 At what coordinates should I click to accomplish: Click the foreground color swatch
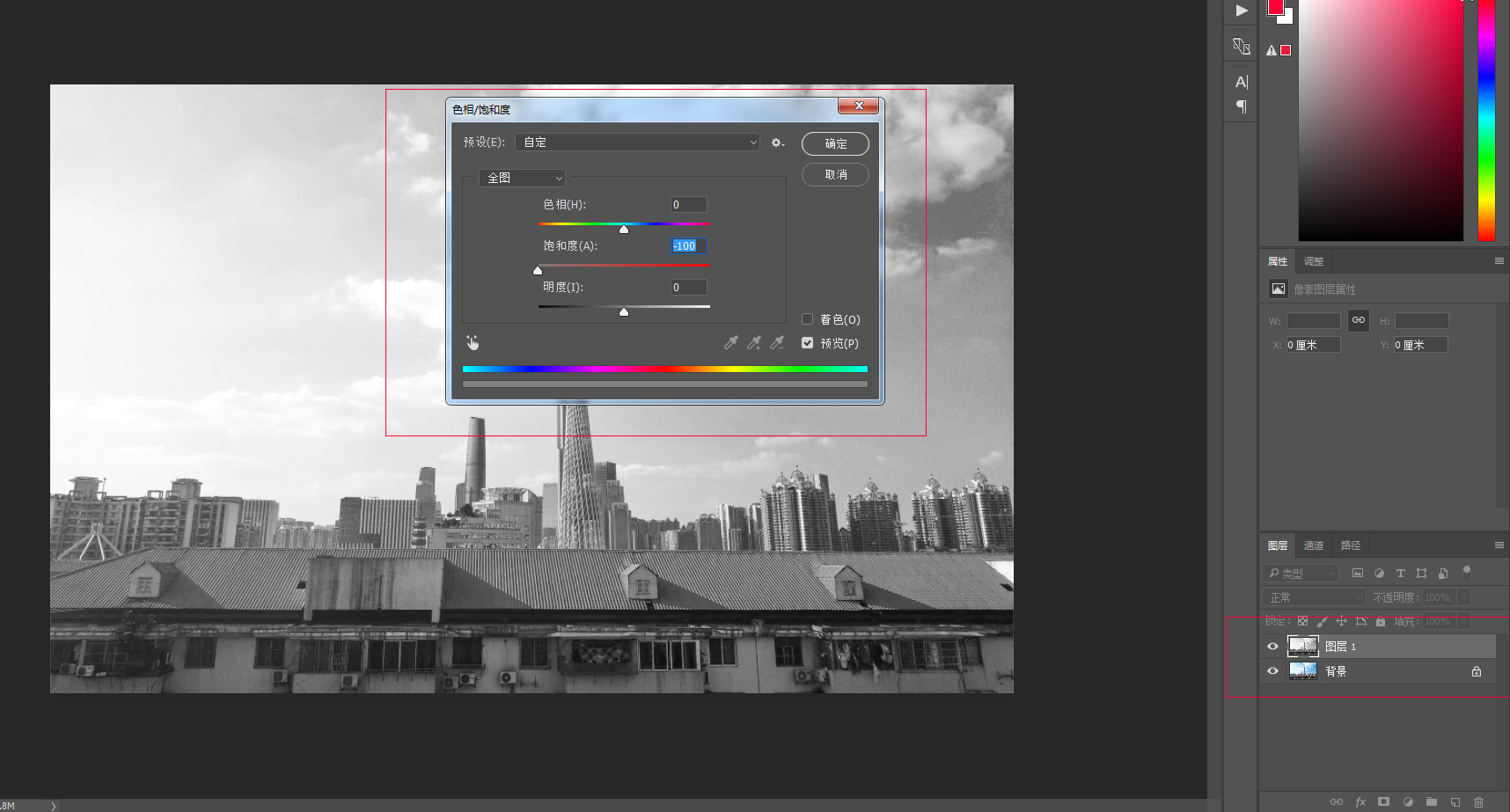[1275, 7]
